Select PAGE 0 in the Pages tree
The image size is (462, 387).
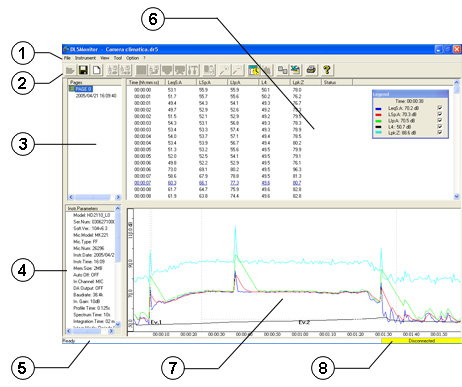(83, 89)
